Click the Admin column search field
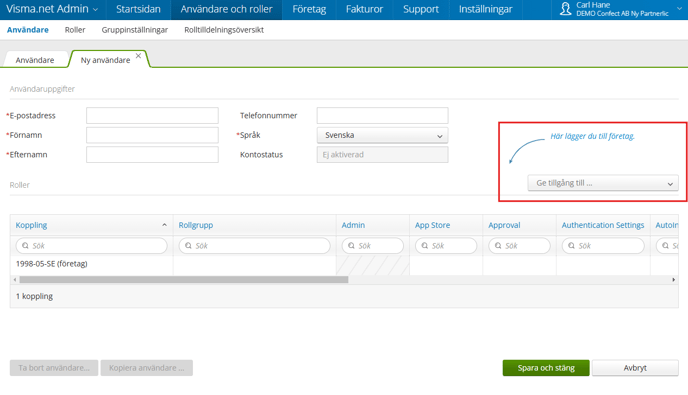 373,246
